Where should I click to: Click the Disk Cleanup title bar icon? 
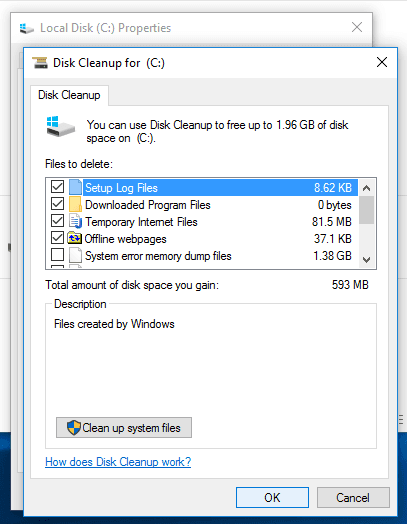click(40, 62)
